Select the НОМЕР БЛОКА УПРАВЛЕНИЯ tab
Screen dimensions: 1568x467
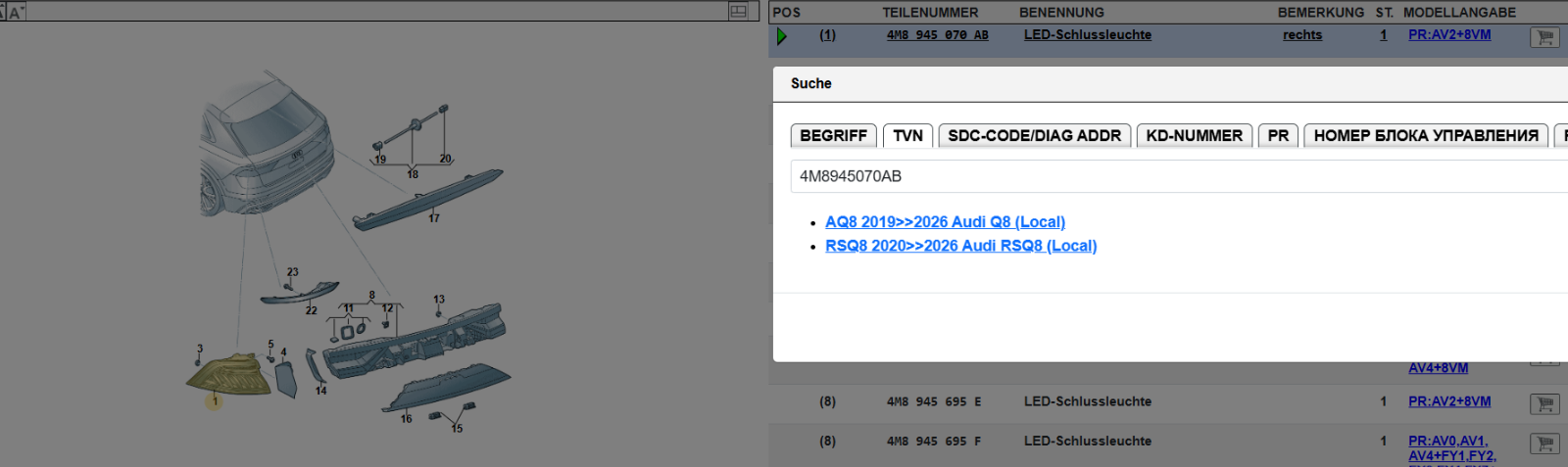[x=1425, y=136]
